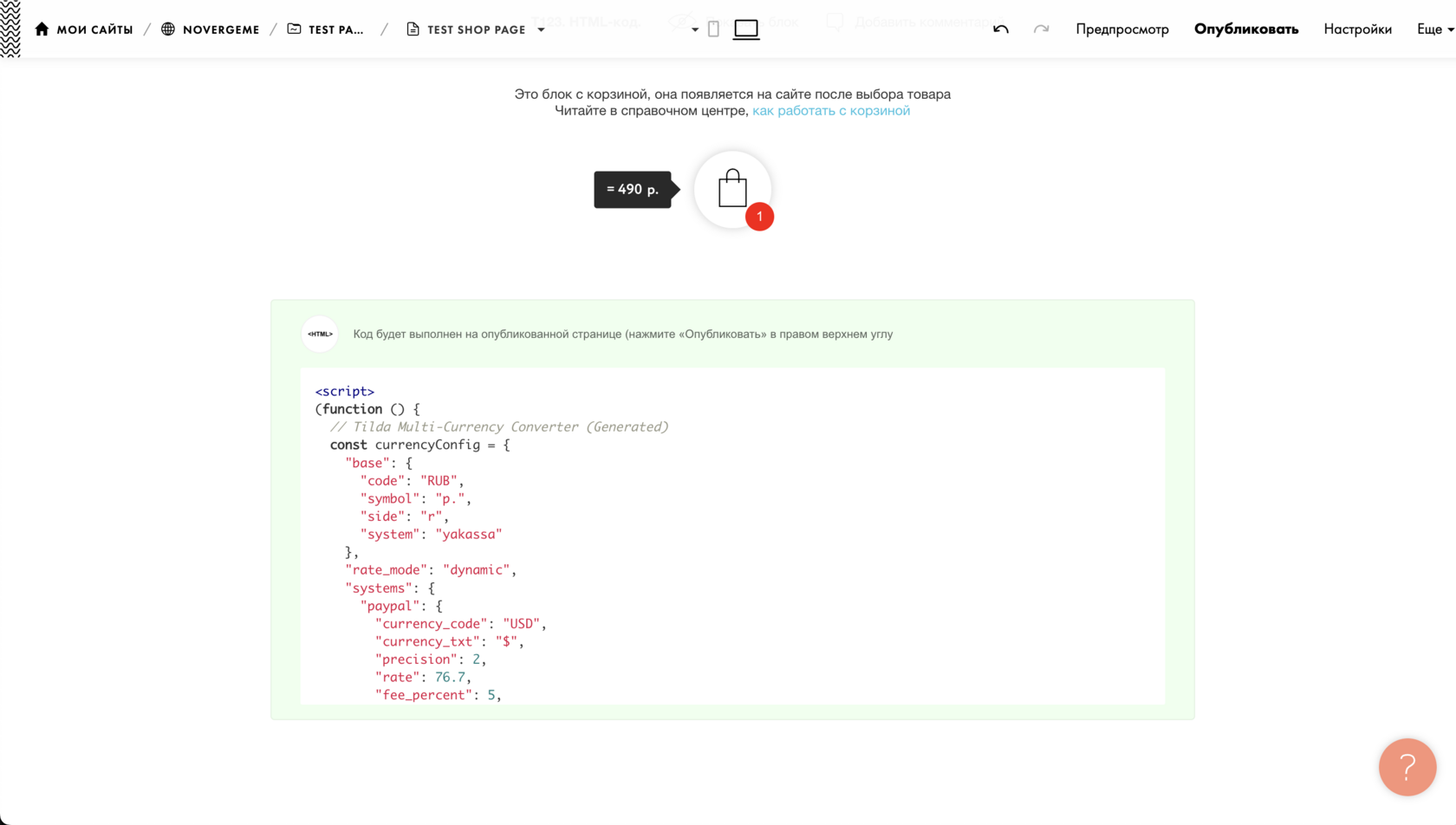Open Предпросмотр page preview
Image resolution: width=1456 pixels, height=825 pixels.
(1121, 29)
